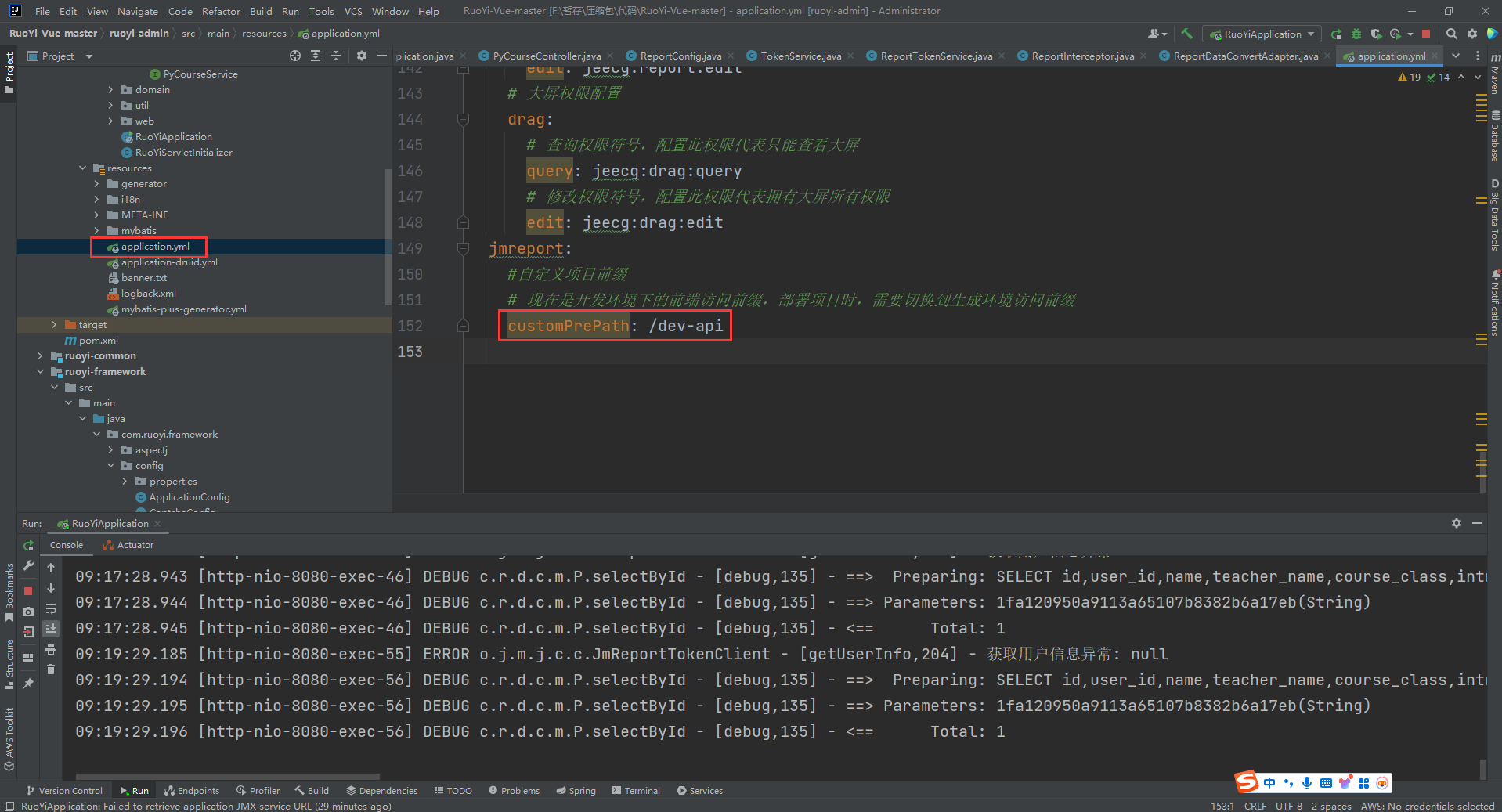Image resolution: width=1502 pixels, height=812 pixels.
Task: Collapse the ruoyi-framework module
Action: click(40, 372)
